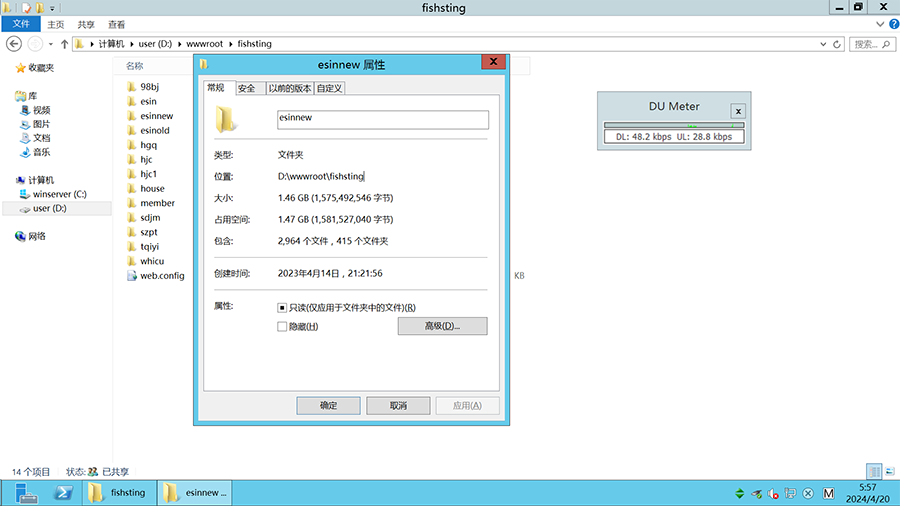This screenshot has height=506, width=900.
Task: Select the web.config file
Action: click(x=160, y=275)
